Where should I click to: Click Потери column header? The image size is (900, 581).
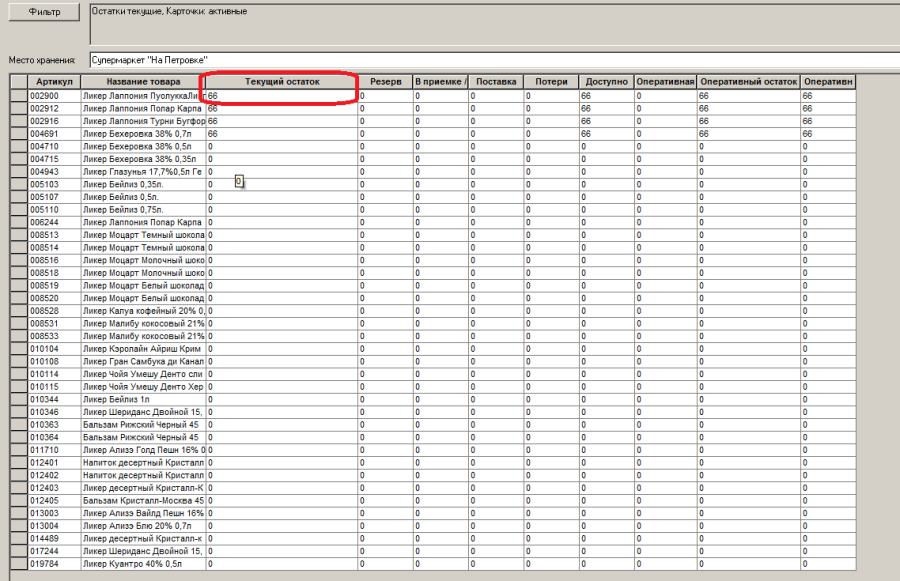pyautogui.click(x=551, y=82)
